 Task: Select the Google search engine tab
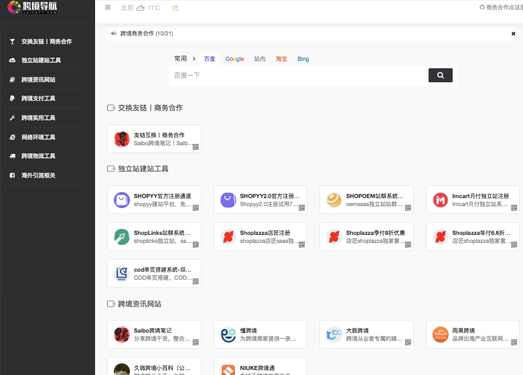coord(234,59)
